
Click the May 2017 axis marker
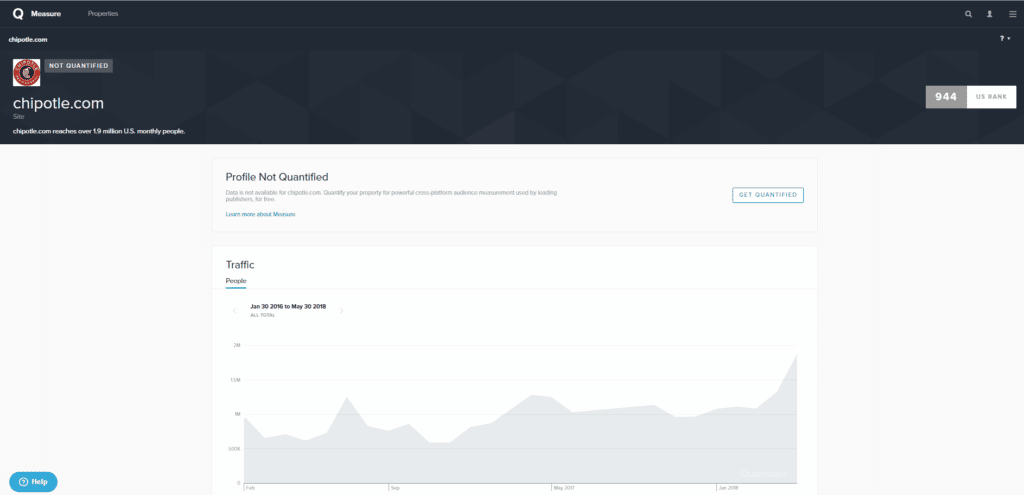click(x=566, y=488)
